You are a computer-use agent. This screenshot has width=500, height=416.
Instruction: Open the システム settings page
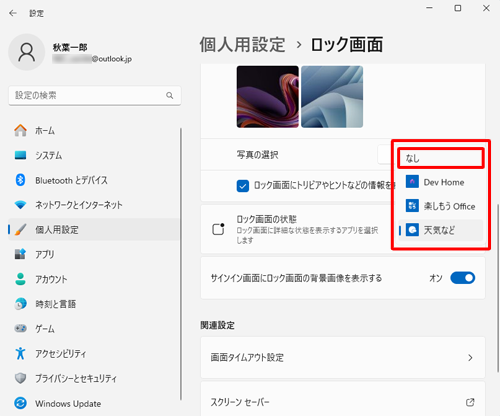pos(94,155)
